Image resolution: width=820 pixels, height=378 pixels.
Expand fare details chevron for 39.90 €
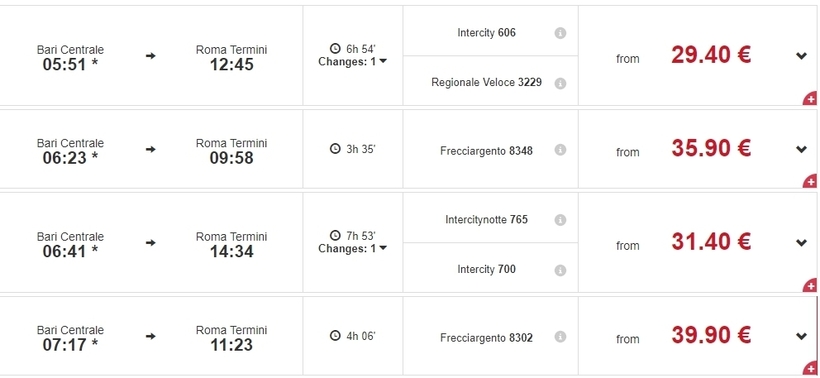pyautogui.click(x=801, y=336)
